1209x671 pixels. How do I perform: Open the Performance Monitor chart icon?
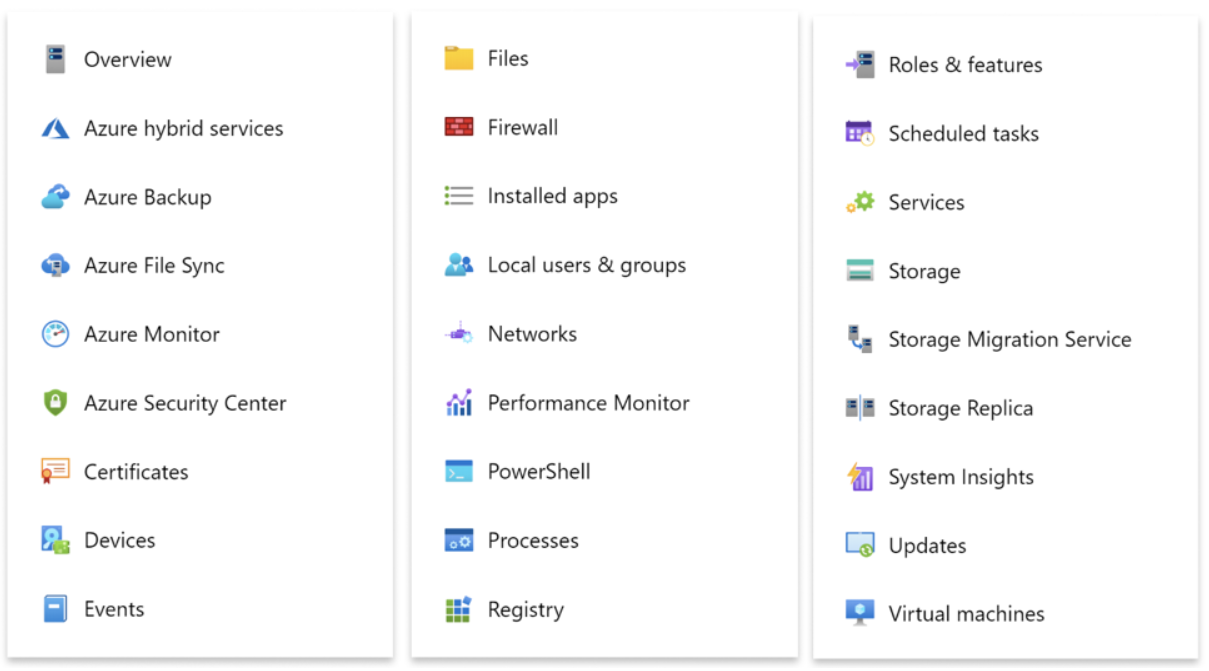(x=458, y=402)
